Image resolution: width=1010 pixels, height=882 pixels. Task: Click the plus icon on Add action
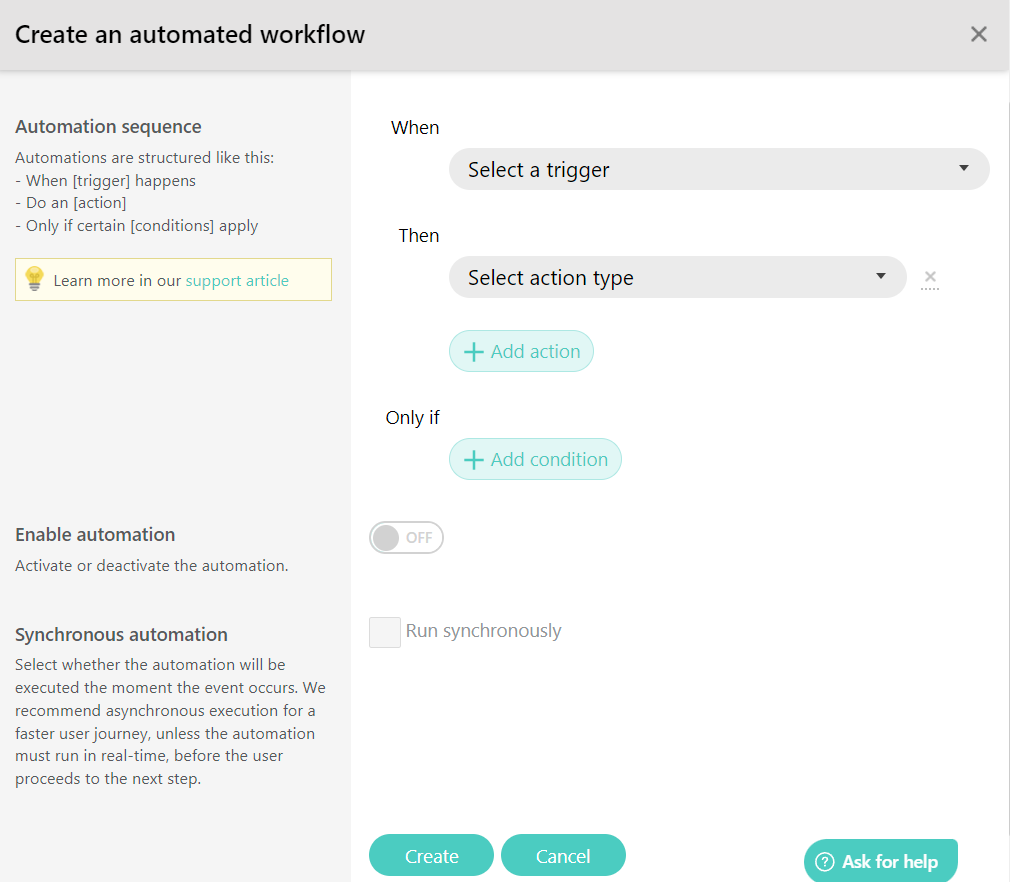click(474, 351)
